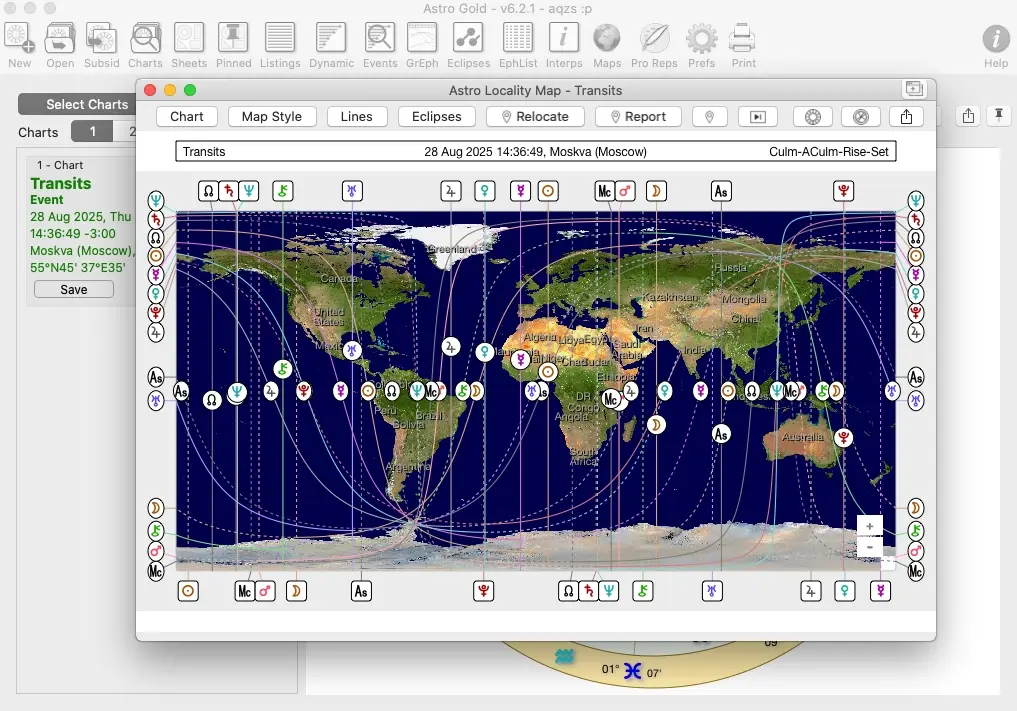Click the animate step-forward icon in map toolbar

(758, 117)
